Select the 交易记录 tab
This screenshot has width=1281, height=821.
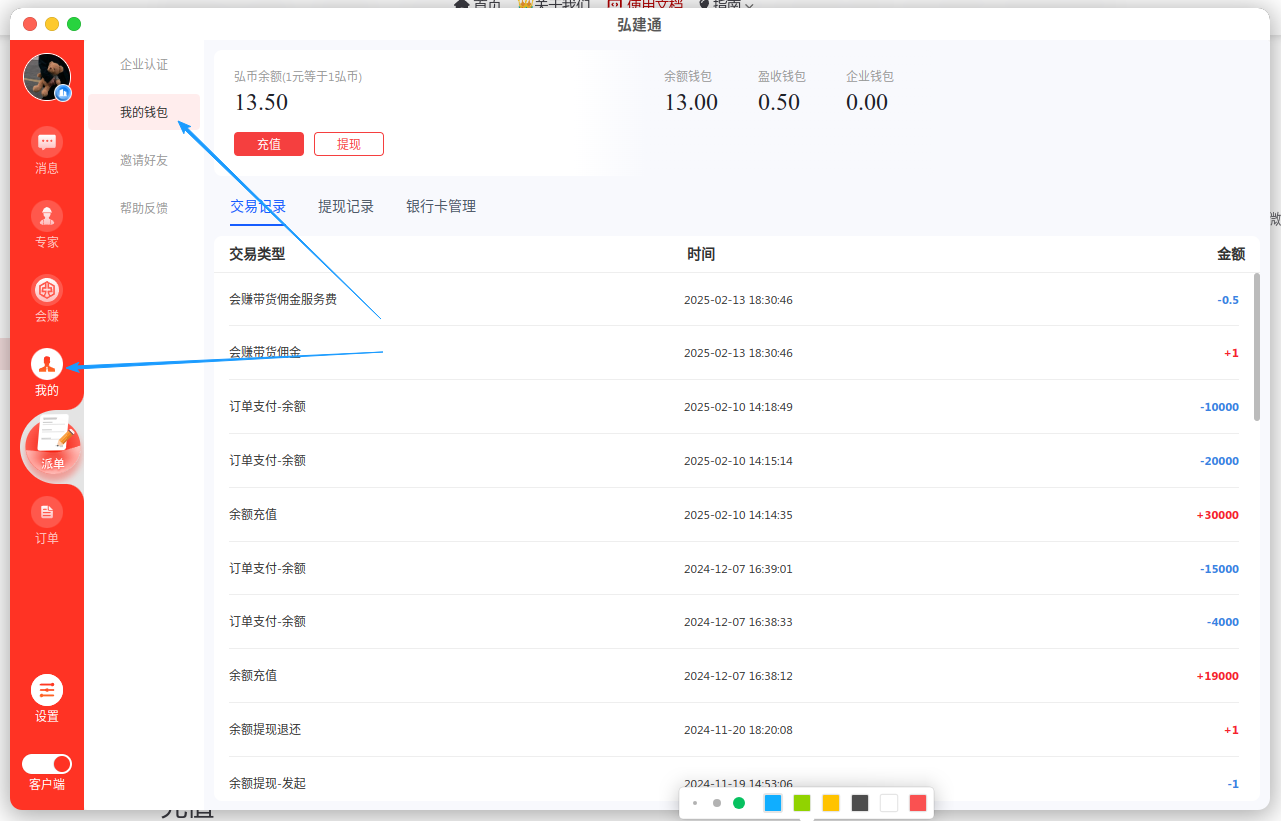click(x=258, y=207)
